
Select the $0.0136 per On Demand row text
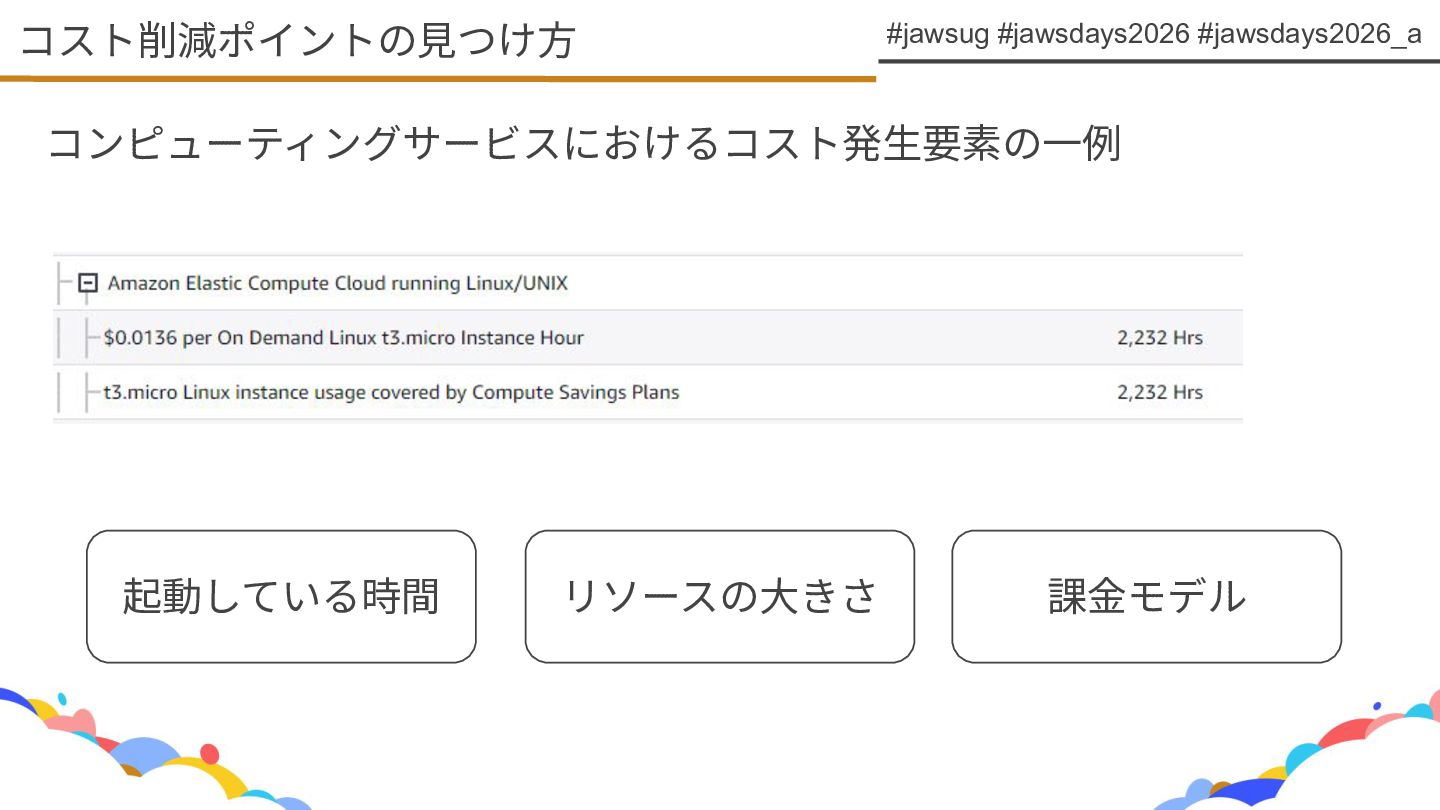coord(343,338)
